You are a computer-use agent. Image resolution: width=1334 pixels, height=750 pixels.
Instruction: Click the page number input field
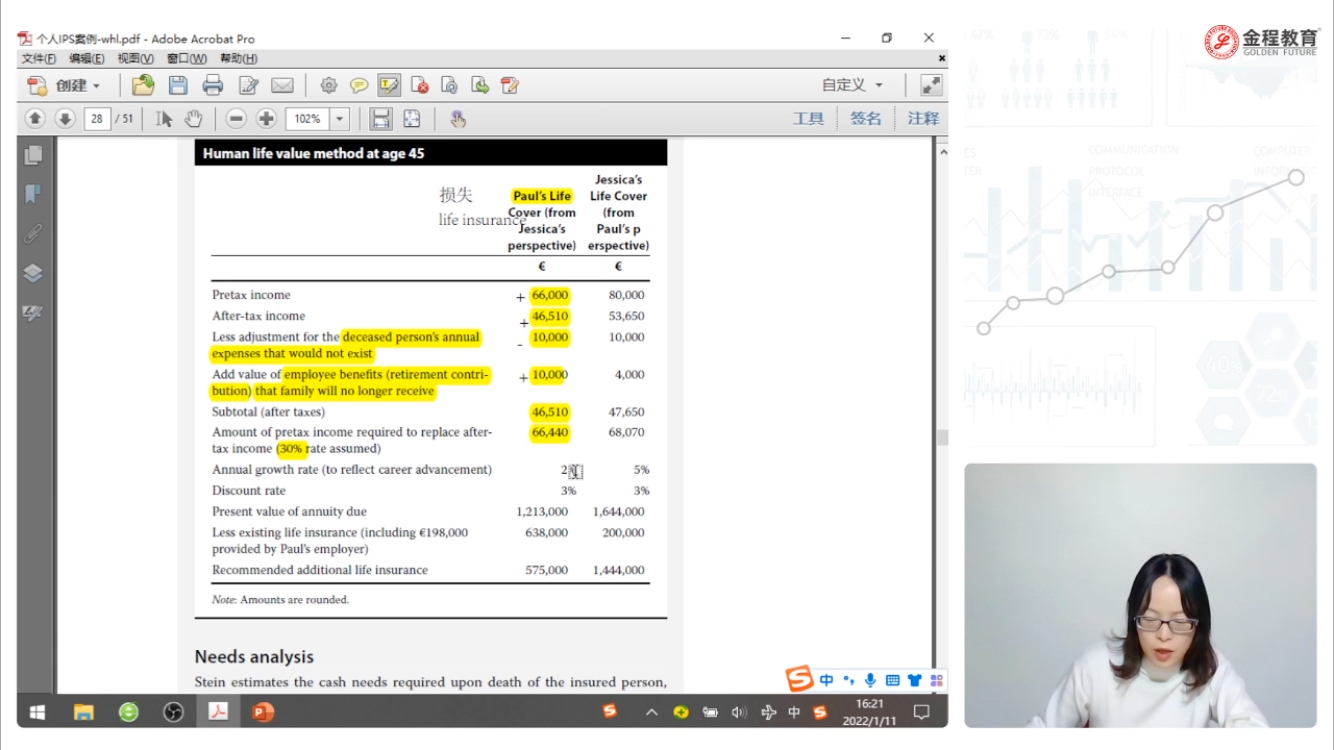(97, 119)
